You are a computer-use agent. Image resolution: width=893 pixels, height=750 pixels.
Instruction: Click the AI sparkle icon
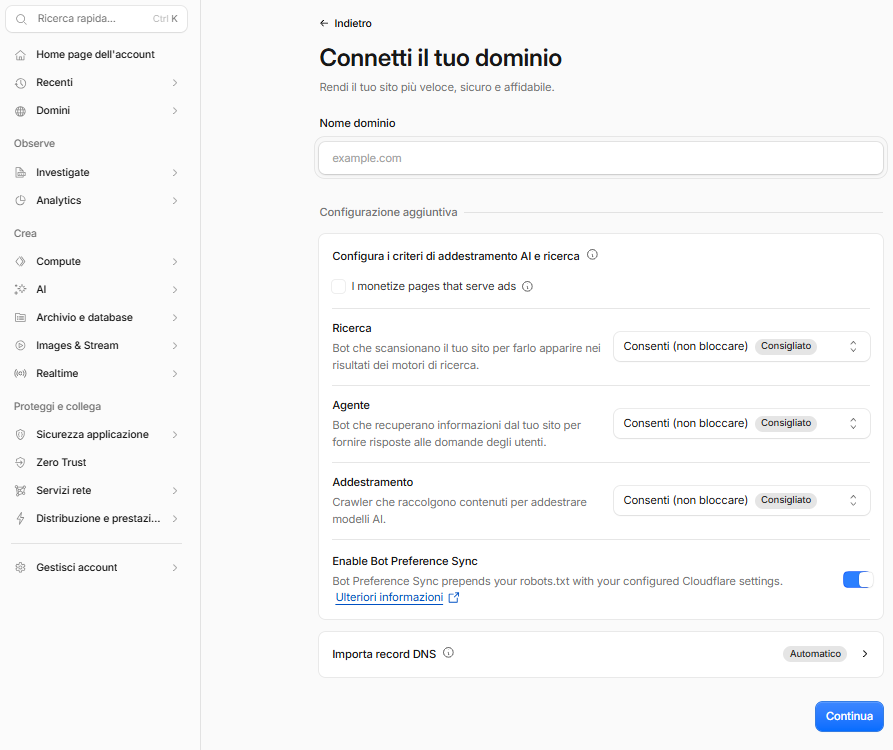pos(21,289)
